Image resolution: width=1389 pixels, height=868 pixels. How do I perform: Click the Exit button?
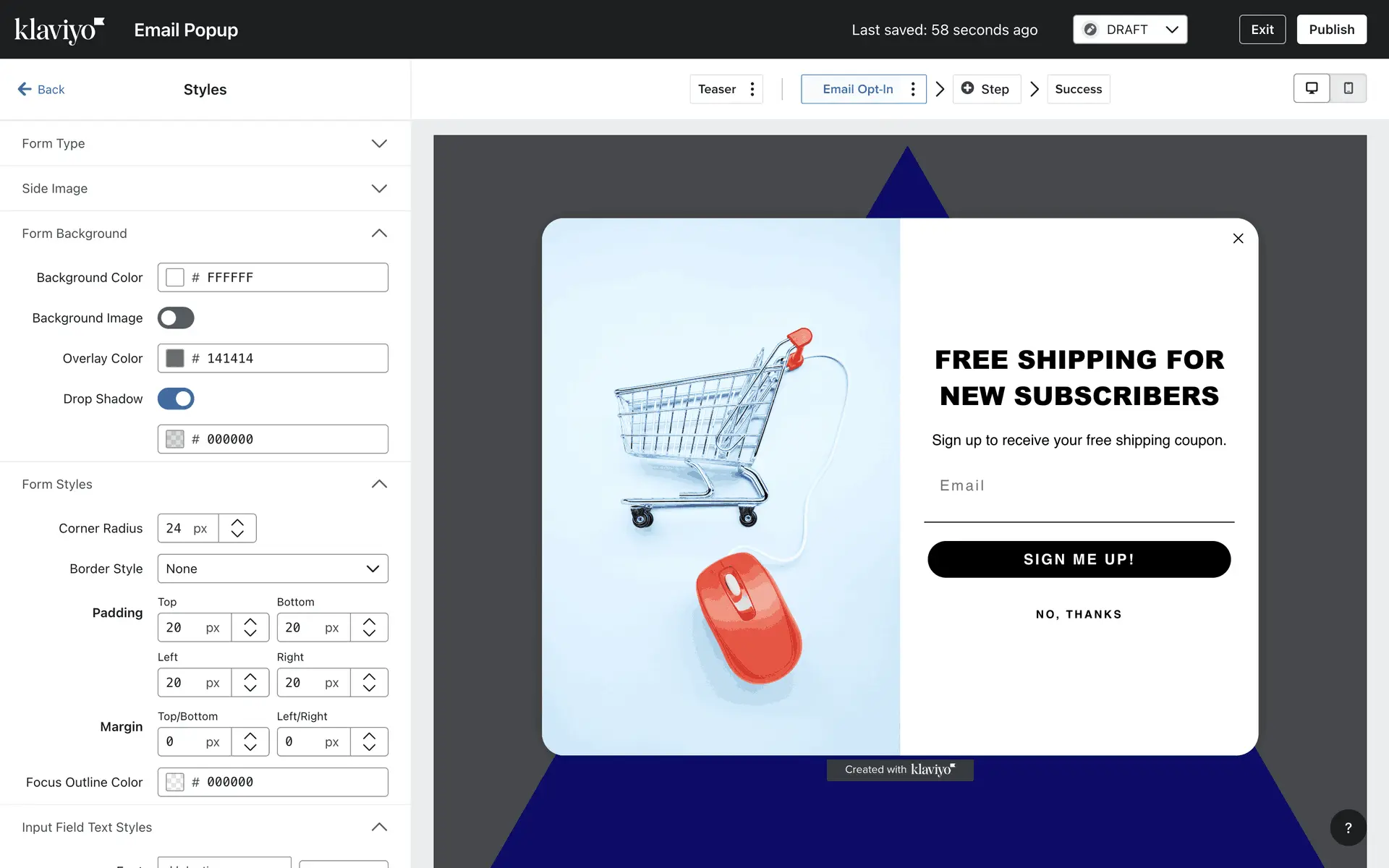tap(1262, 30)
